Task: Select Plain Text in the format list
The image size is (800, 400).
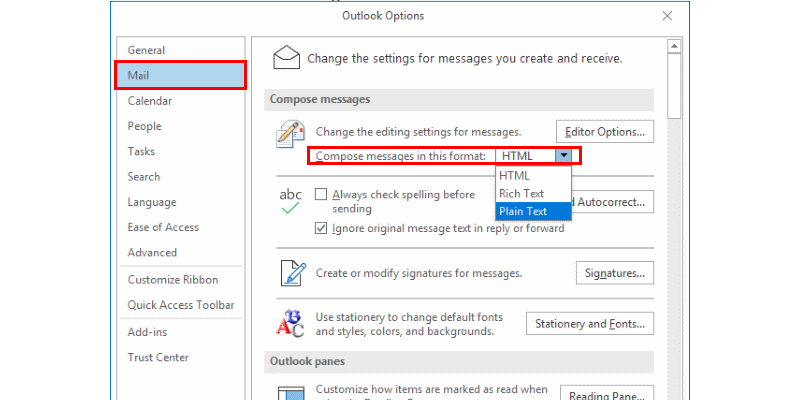Action: [x=533, y=211]
